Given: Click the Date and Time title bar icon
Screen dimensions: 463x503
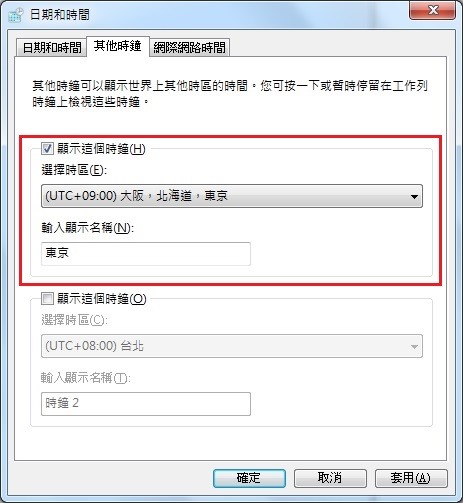Looking at the screenshot, I should (16, 15).
